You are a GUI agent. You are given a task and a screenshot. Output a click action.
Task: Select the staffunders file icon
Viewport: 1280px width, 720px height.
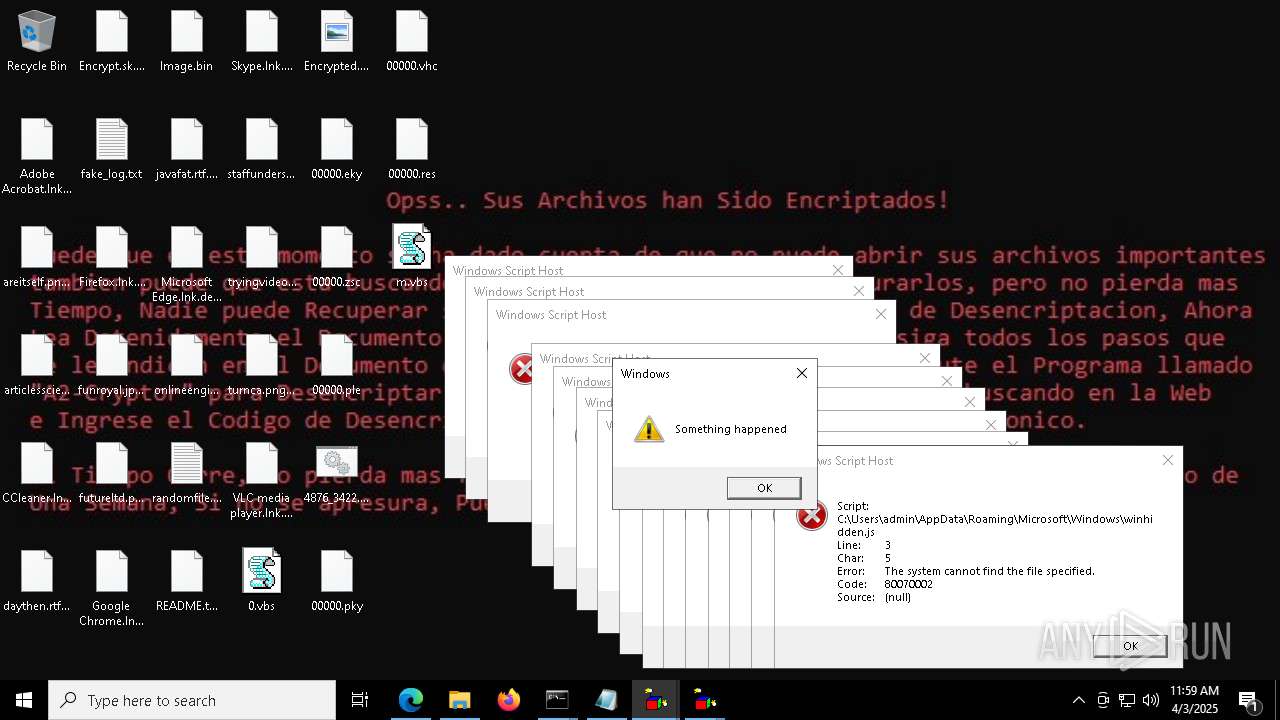(x=262, y=150)
